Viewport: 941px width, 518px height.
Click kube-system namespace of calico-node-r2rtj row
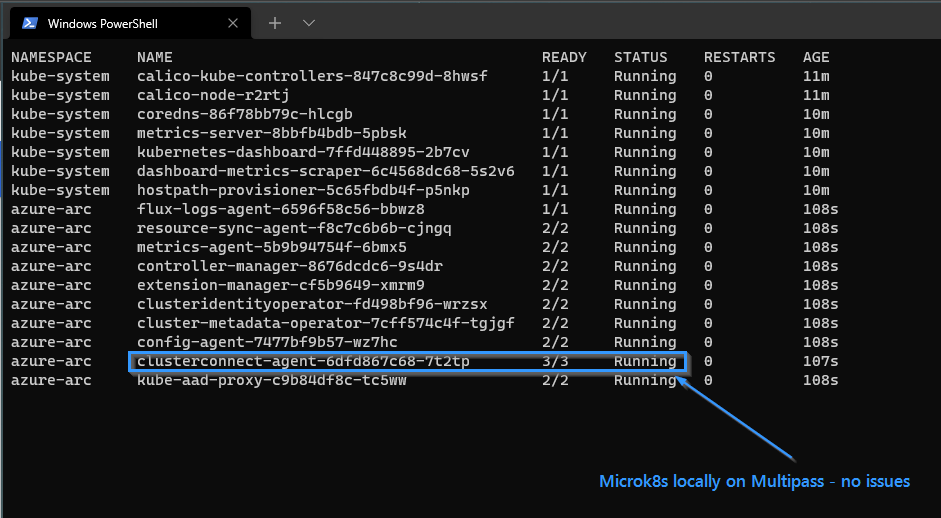pyautogui.click(x=60, y=95)
